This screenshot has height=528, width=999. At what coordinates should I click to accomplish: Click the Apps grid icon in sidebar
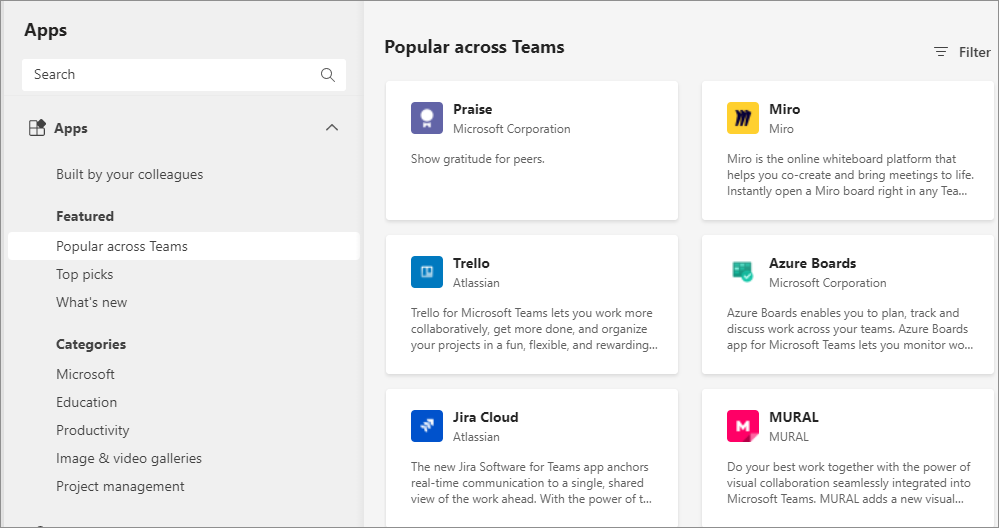[37, 128]
